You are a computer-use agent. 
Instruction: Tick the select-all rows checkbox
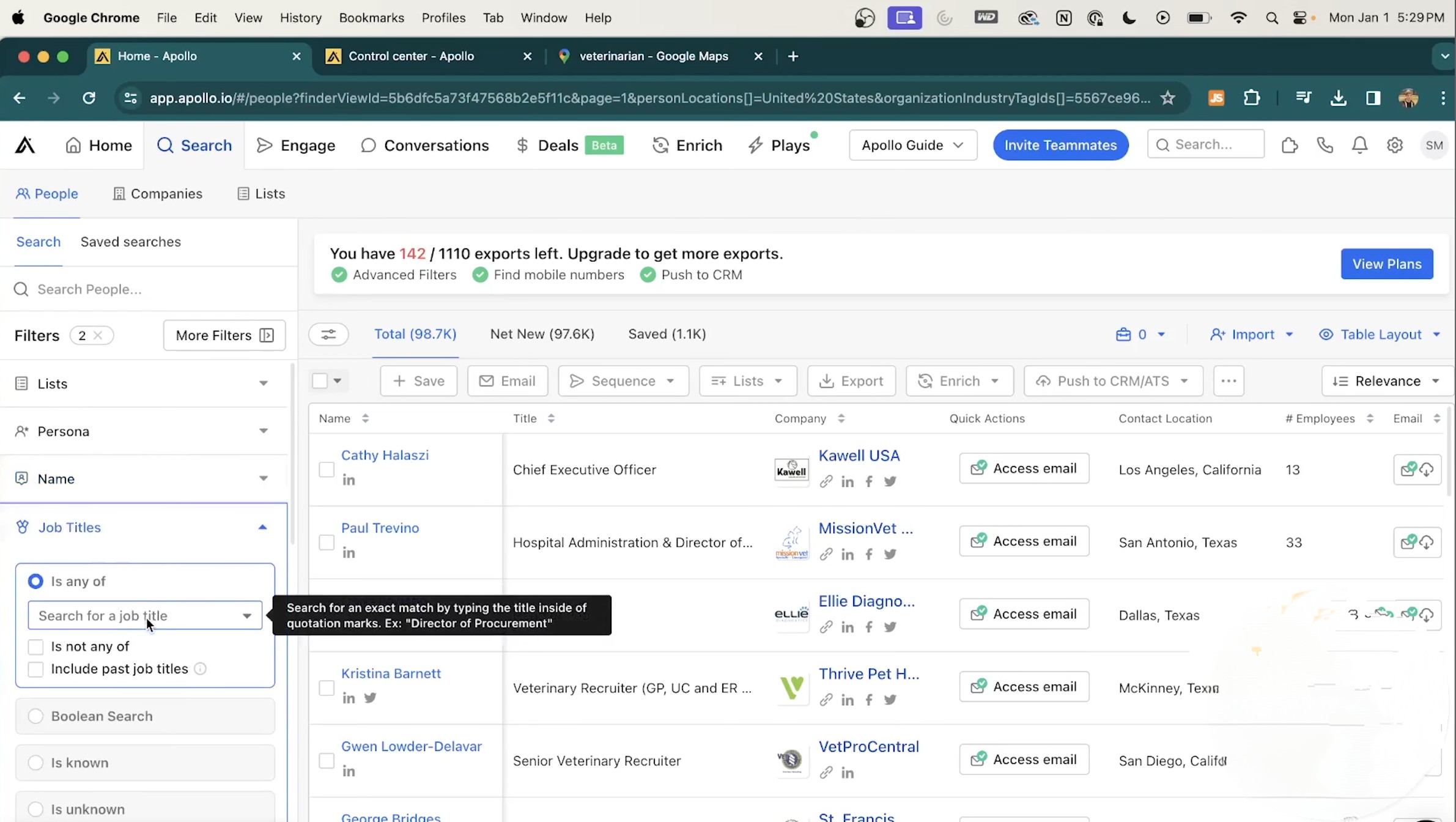pyautogui.click(x=320, y=381)
